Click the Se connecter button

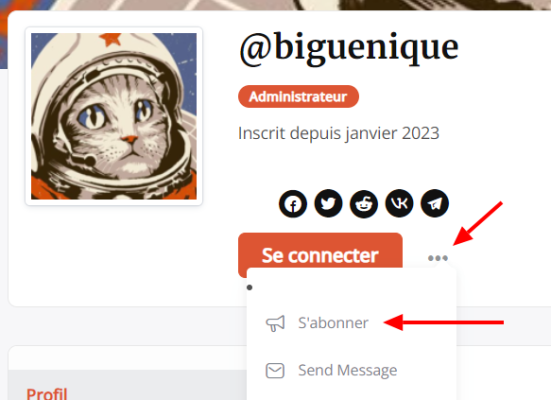[320, 255]
